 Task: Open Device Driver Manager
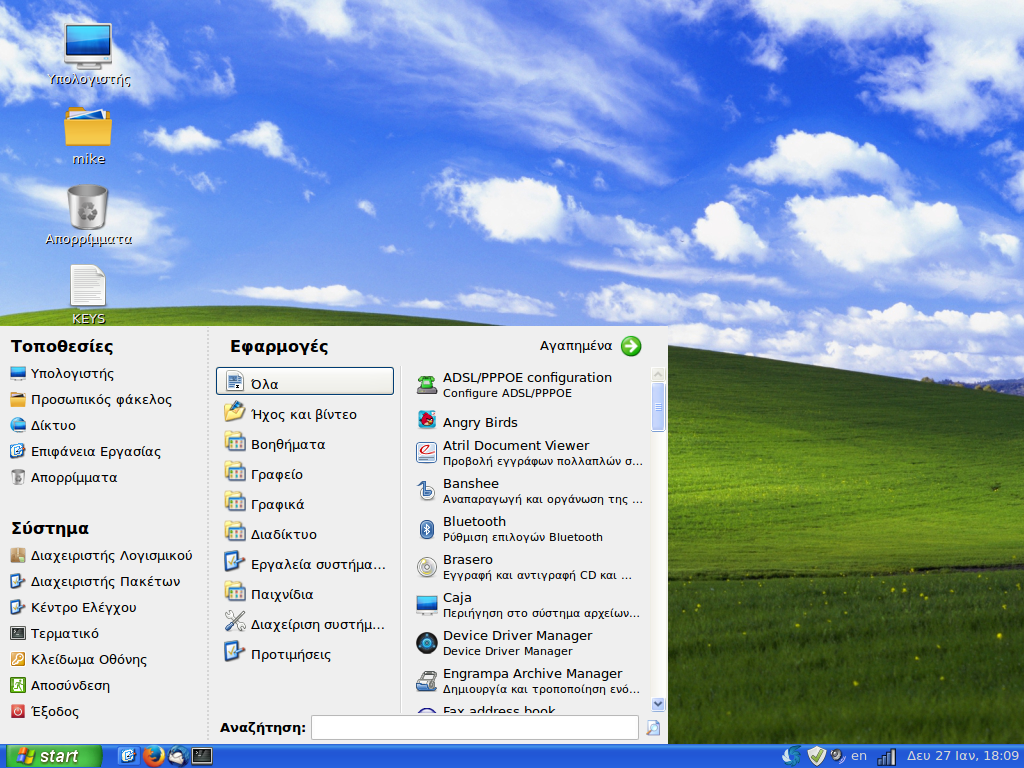pos(529,642)
